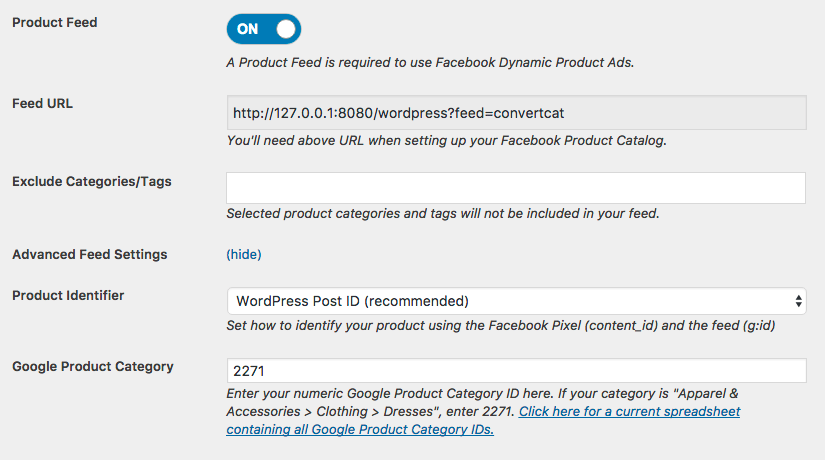The height and width of the screenshot is (460, 825).
Task: Open the Product Identifier dropdown
Action: 516,301
